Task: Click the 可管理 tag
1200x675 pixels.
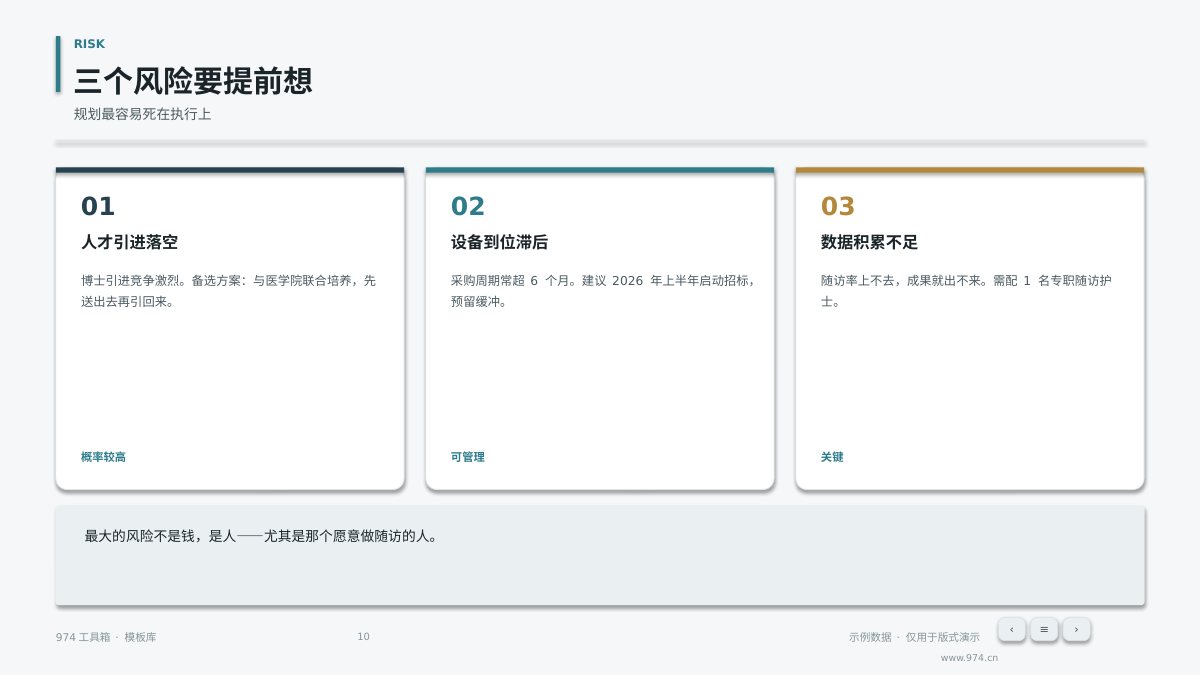Action: coord(467,457)
